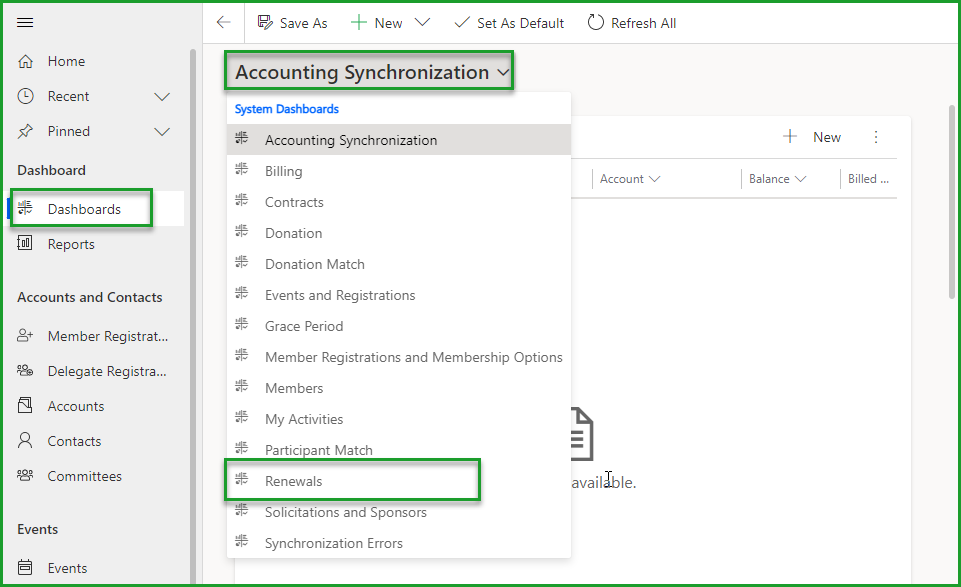
Task: Select Renewals from dashboard list
Action: (x=294, y=481)
